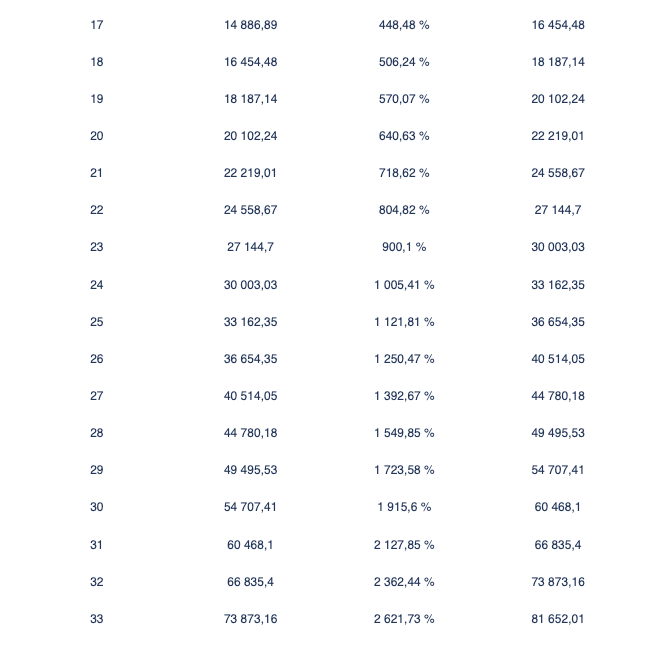Select the 1 121,81 % cell

[404, 322]
